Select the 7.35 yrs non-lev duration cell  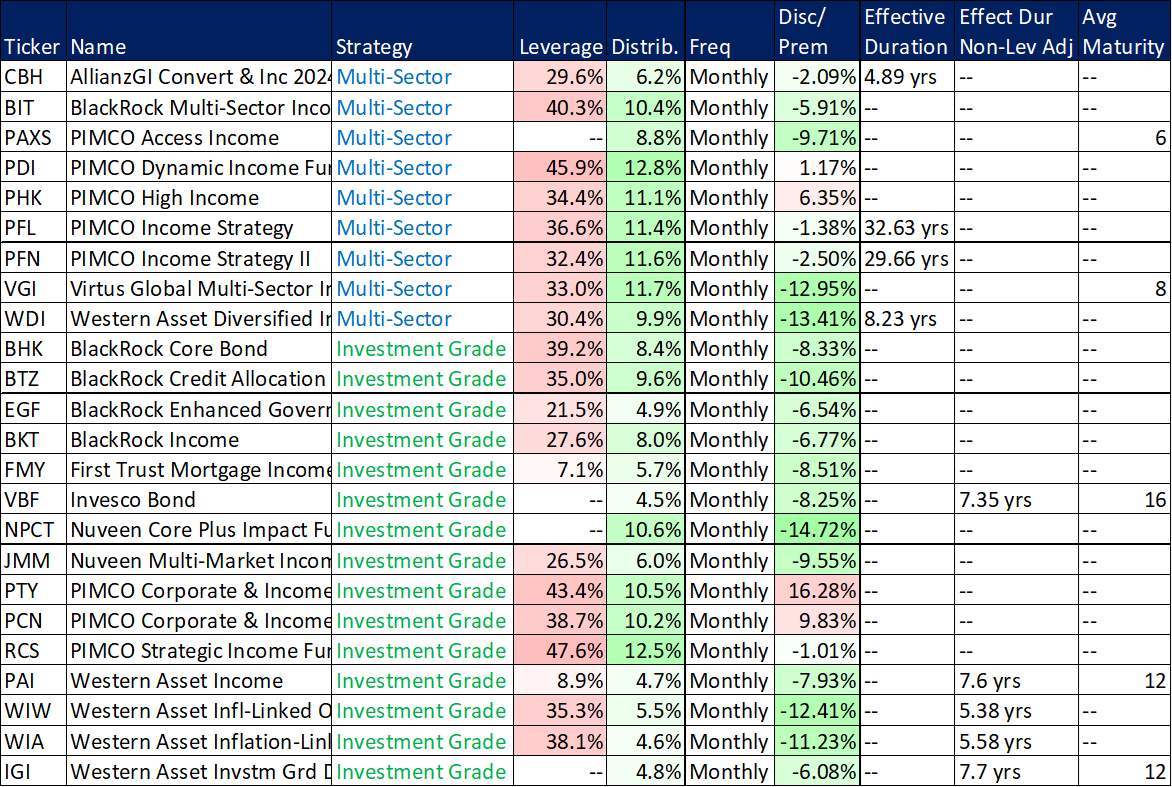click(x=1016, y=499)
